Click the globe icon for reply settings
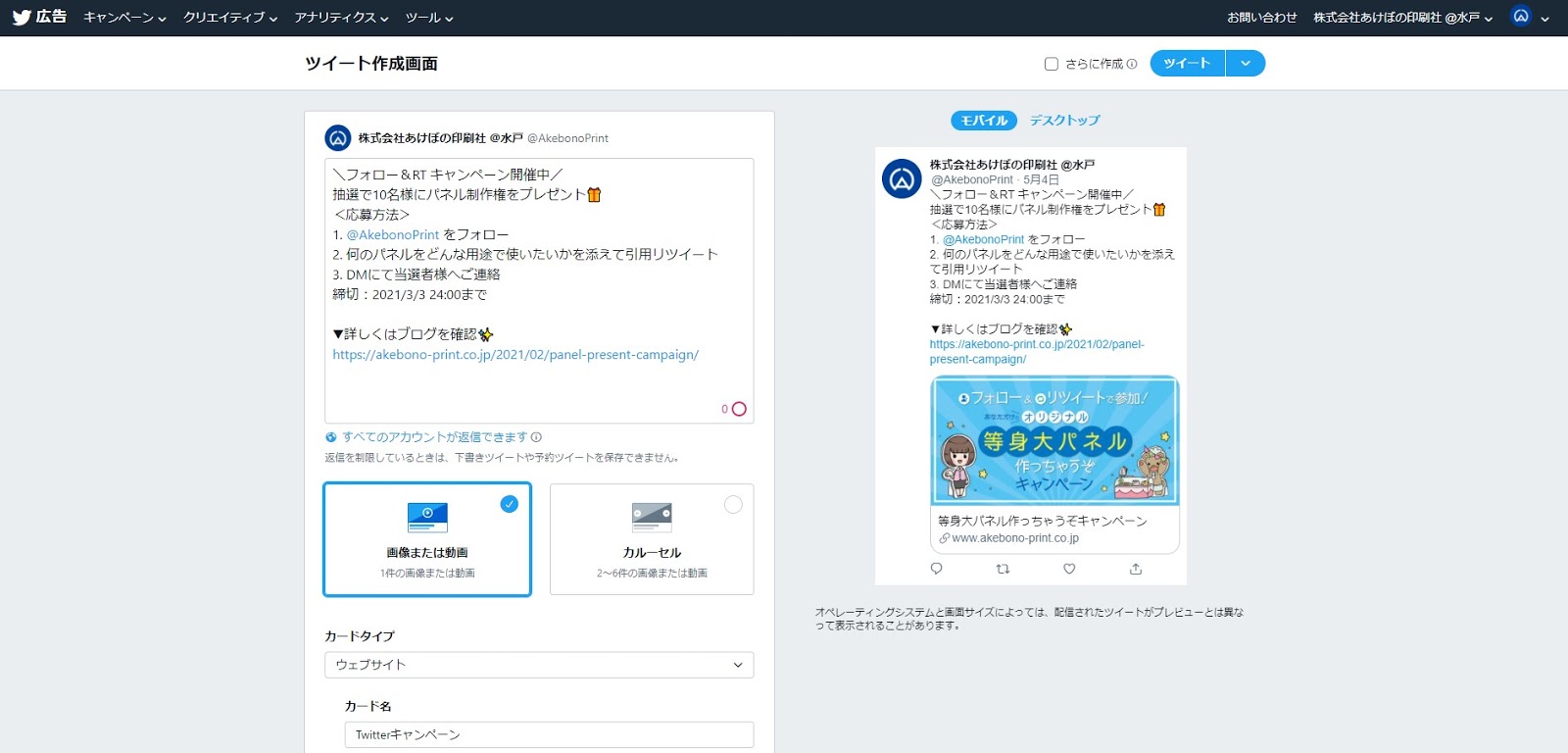The height and width of the screenshot is (753, 1568). point(331,437)
